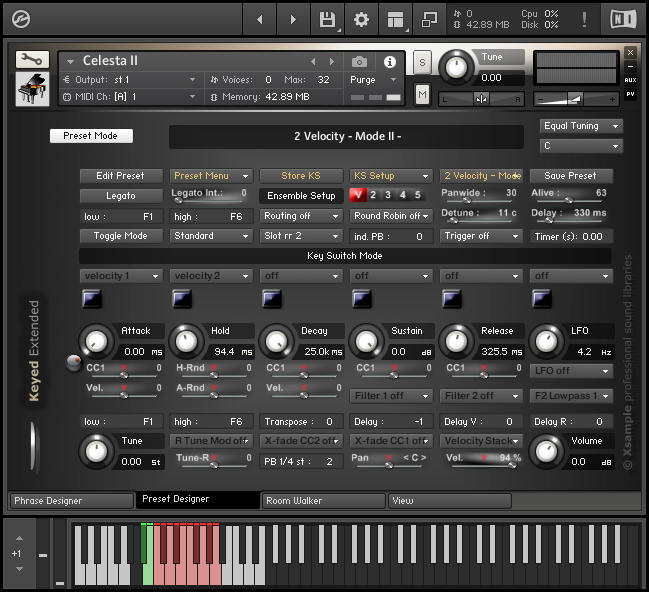
Task: Open the Preset Designer tab
Action: pos(198,500)
